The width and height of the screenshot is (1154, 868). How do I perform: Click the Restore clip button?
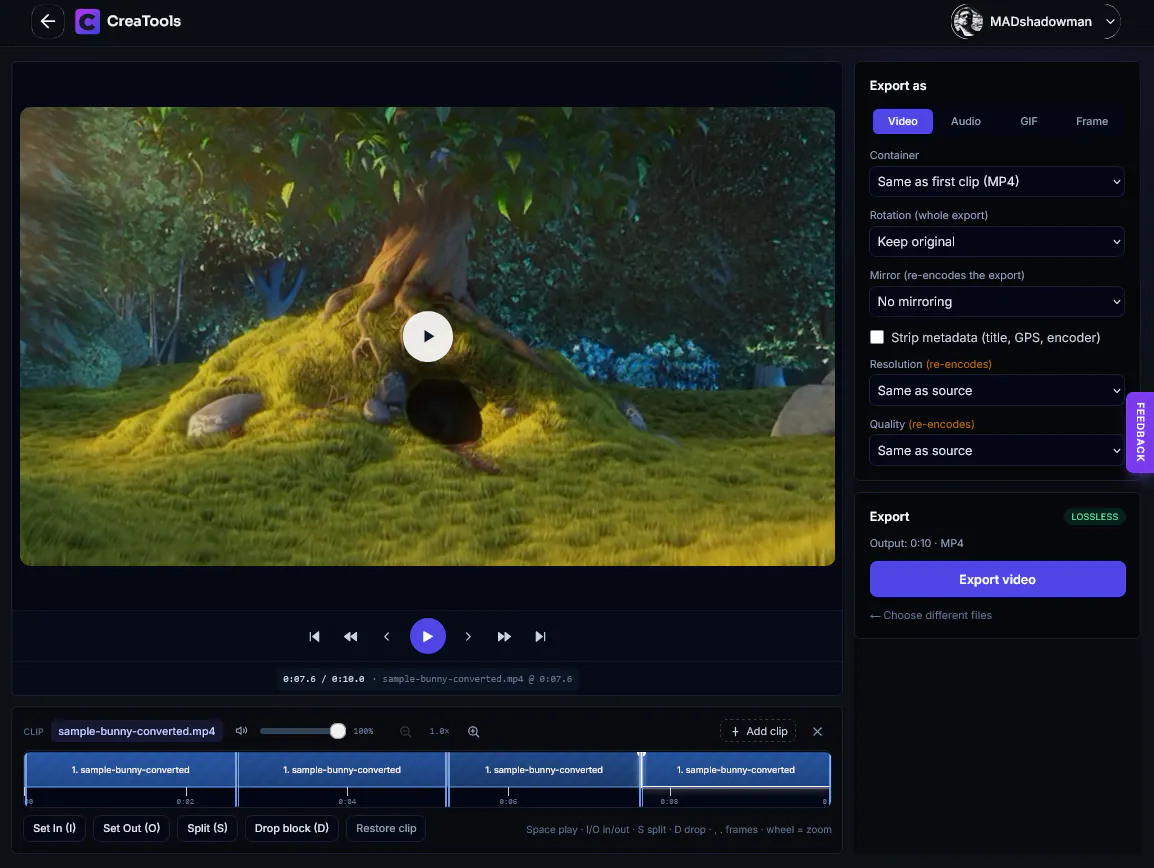(x=386, y=828)
